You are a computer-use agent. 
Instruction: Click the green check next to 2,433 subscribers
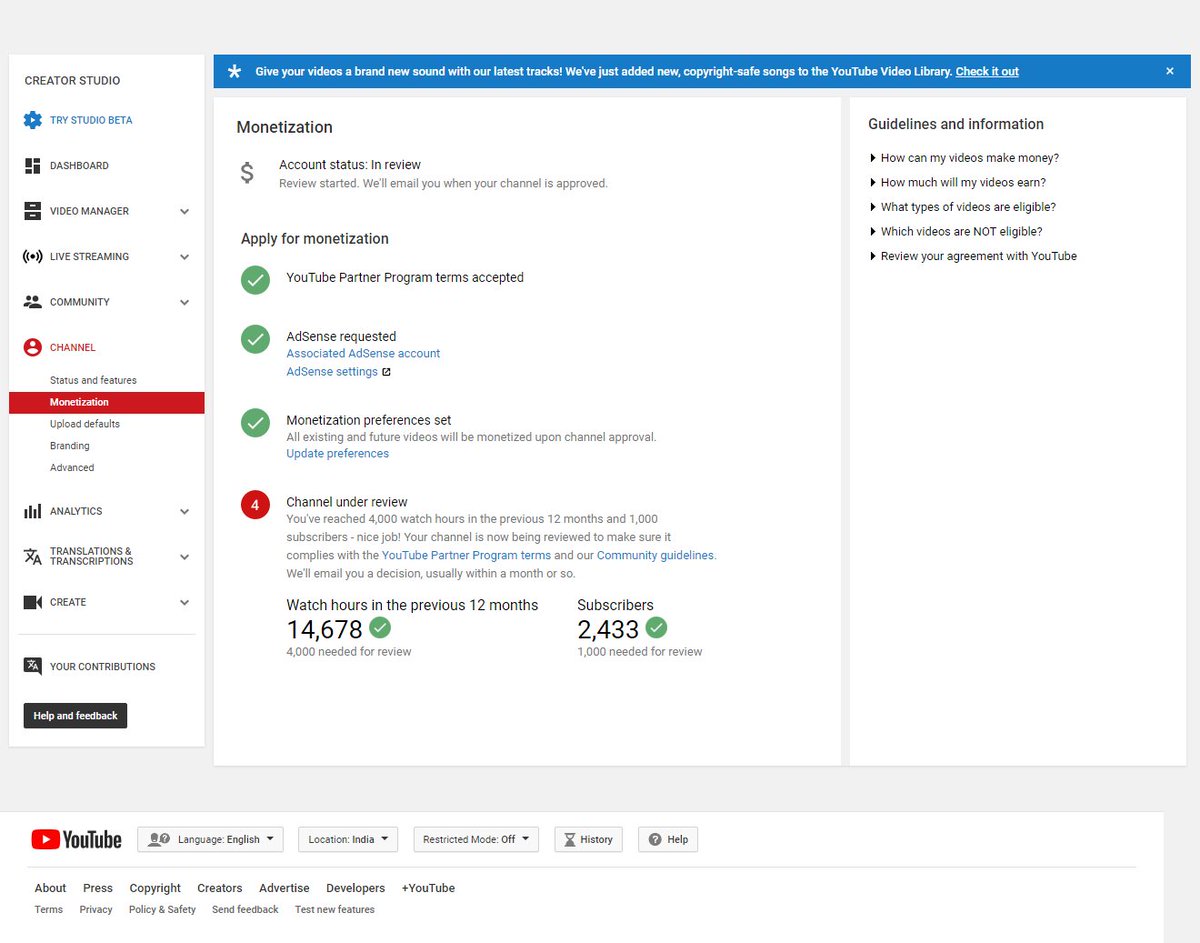coord(656,628)
